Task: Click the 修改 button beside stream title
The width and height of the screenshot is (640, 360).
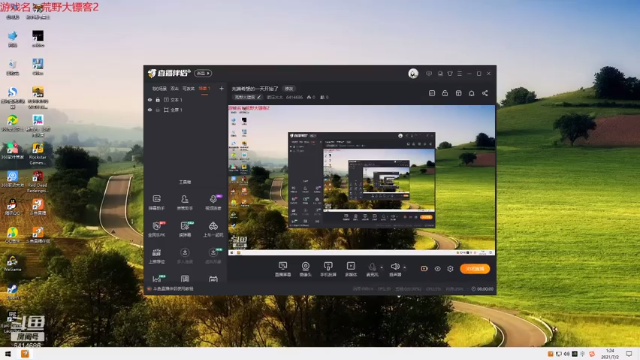Action: coord(289,89)
